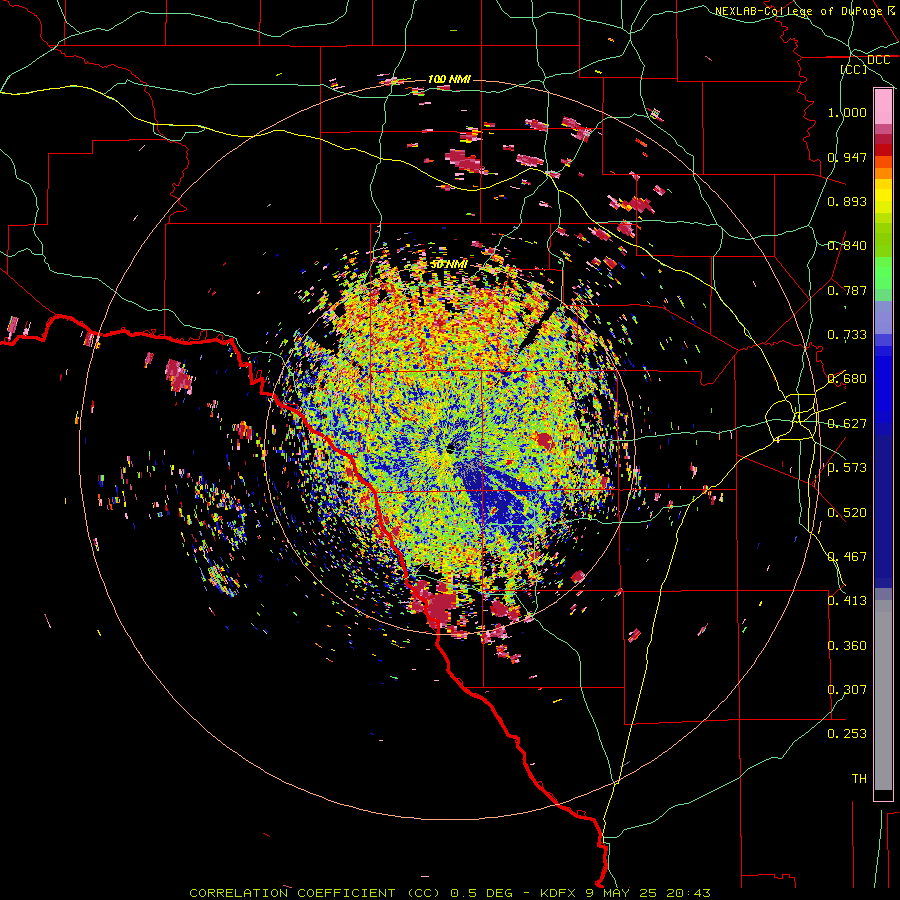Click the 0.893 color scale label
900x900 pixels.
tap(847, 201)
